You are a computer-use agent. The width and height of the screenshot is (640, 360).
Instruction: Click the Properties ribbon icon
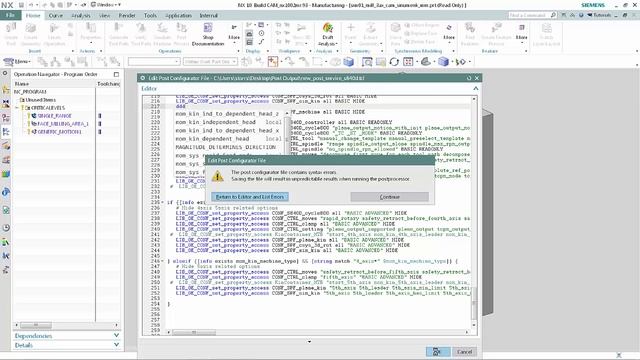tap(91, 34)
